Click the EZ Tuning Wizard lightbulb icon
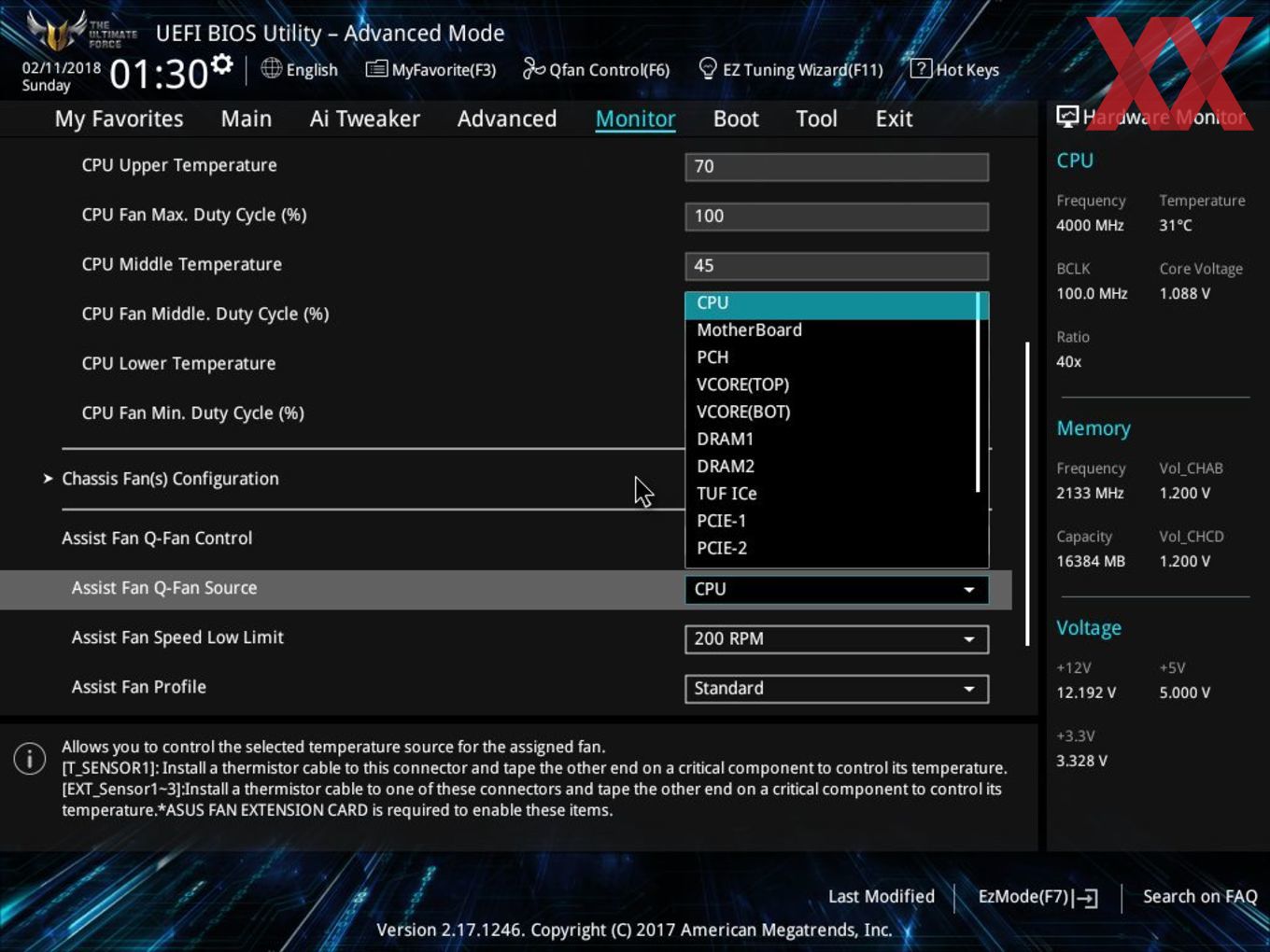Screen dimensions: 1270x952 tap(708, 68)
